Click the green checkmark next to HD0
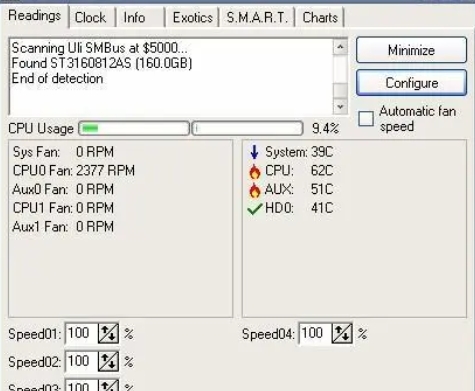 [x=255, y=209]
